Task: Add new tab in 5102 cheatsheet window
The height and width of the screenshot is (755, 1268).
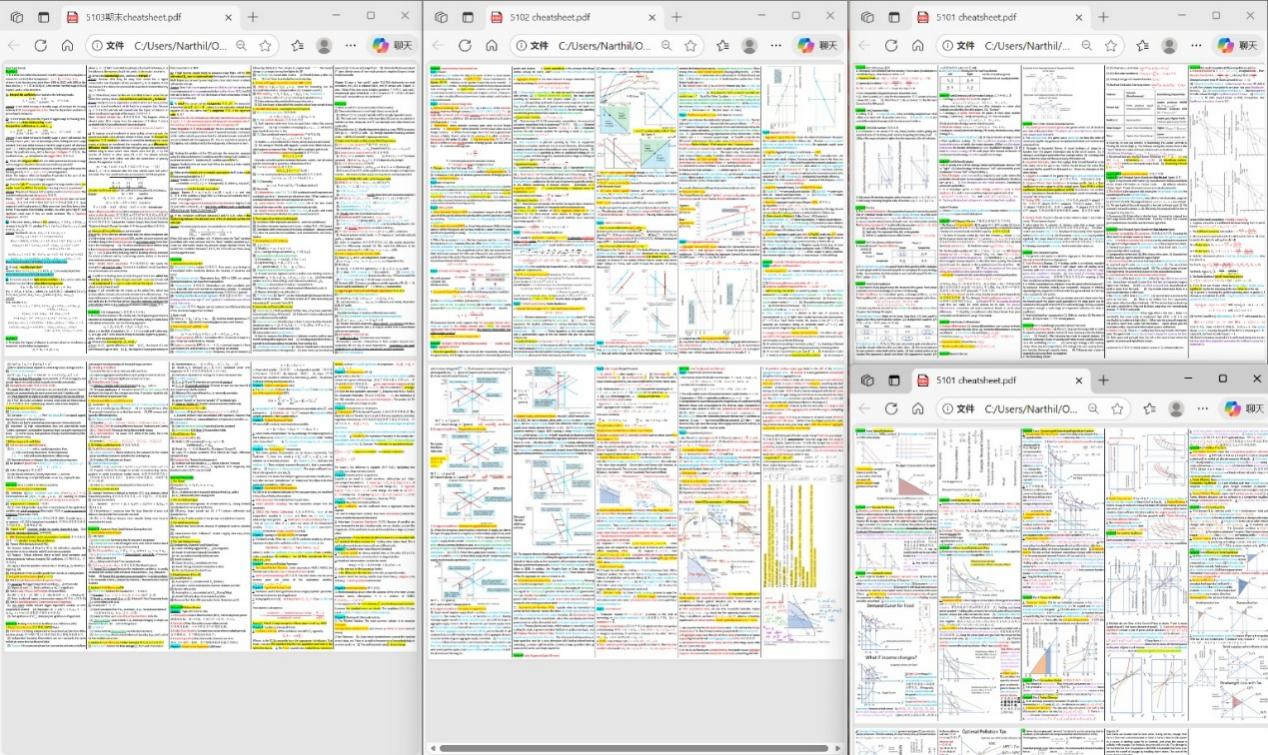Action: coord(677,17)
